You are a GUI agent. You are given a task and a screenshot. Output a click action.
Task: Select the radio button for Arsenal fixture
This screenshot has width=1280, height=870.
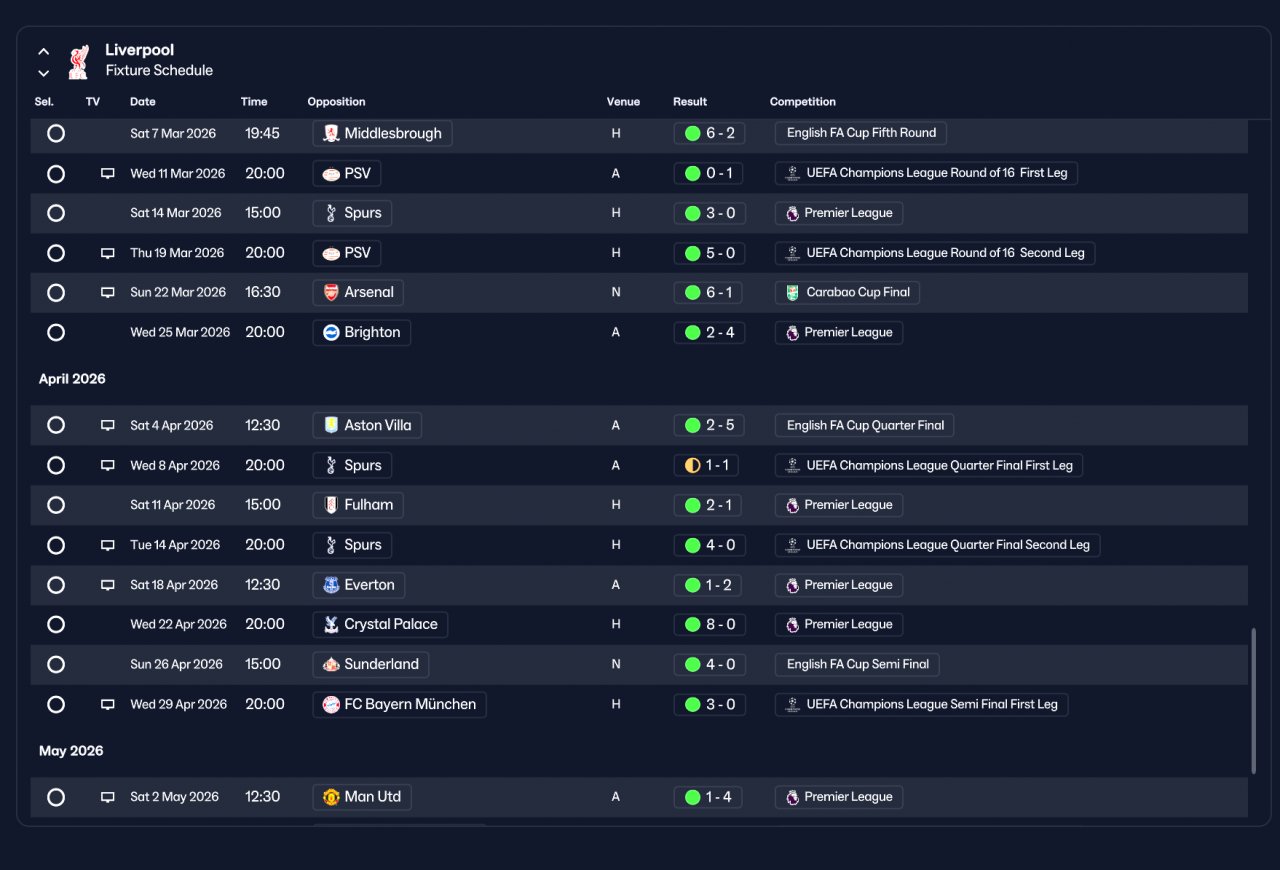[56, 293]
